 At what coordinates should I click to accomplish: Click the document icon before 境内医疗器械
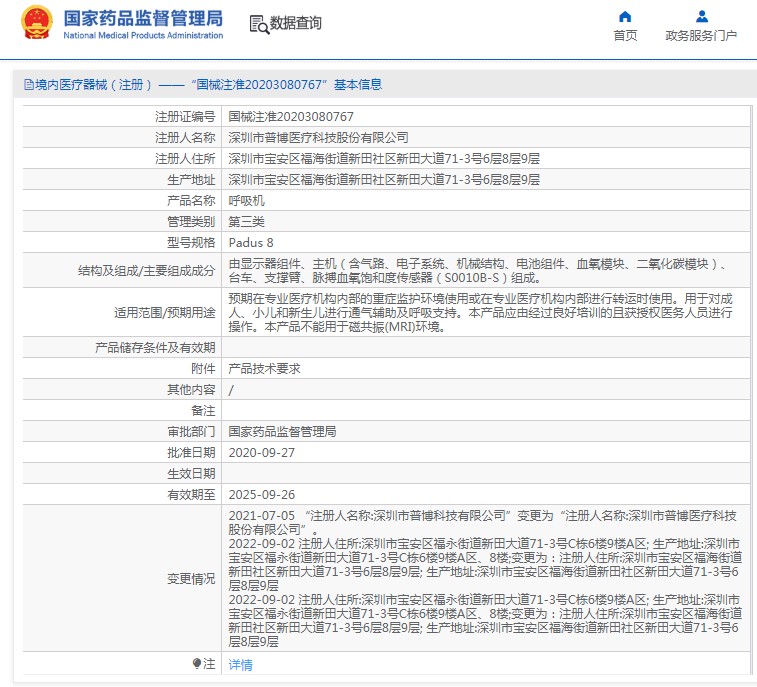29,85
